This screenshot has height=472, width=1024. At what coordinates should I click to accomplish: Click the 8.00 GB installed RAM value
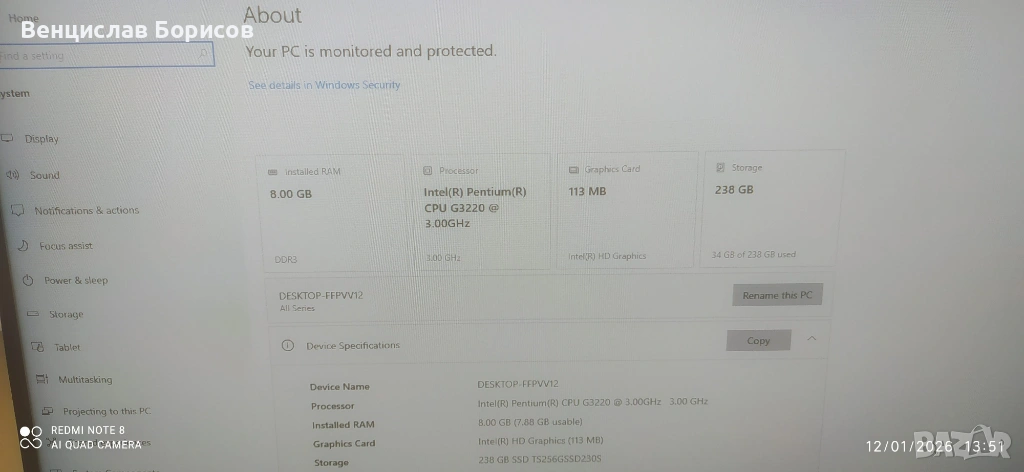click(x=291, y=194)
